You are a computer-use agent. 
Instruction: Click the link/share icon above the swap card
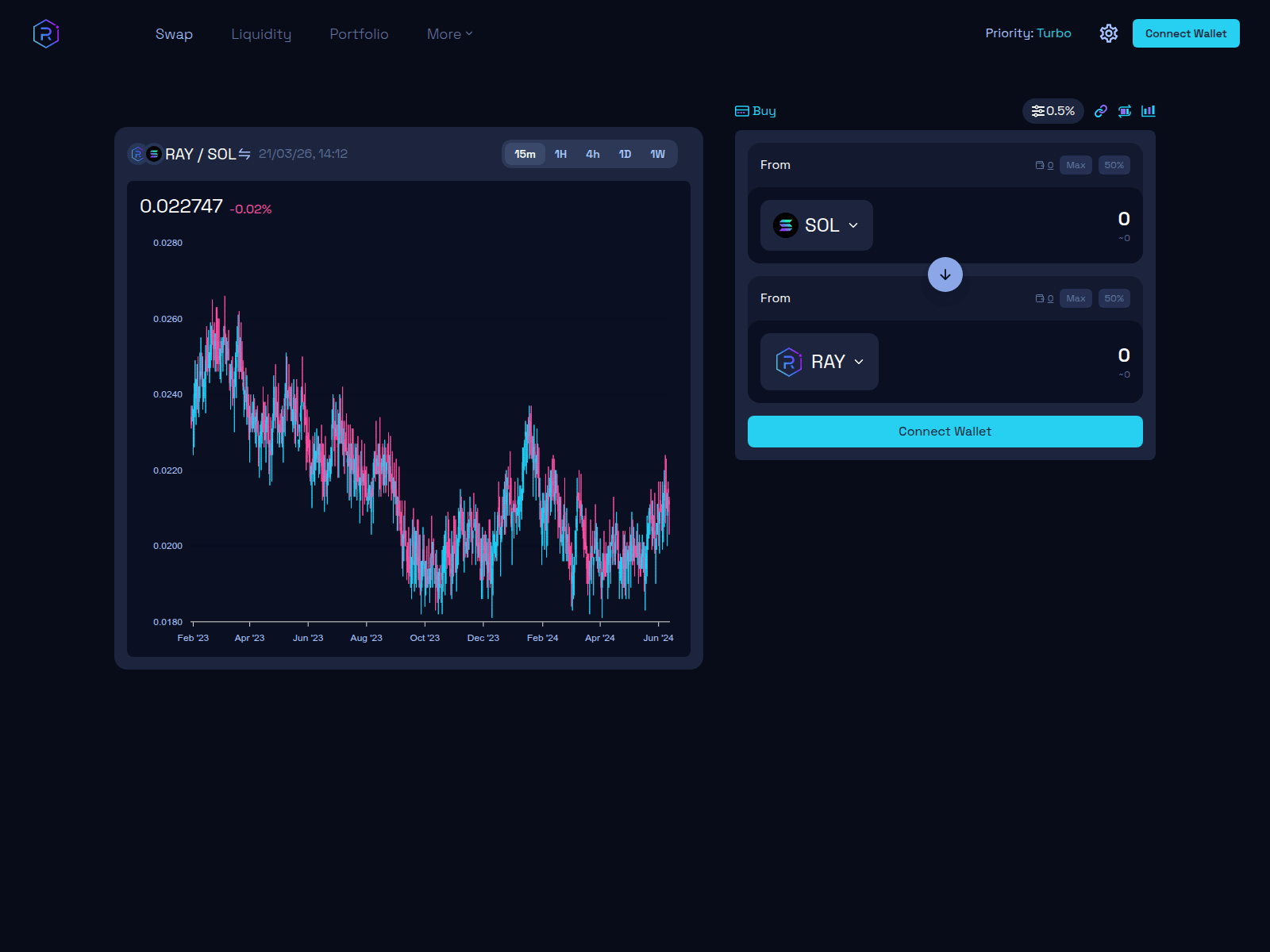1101,111
